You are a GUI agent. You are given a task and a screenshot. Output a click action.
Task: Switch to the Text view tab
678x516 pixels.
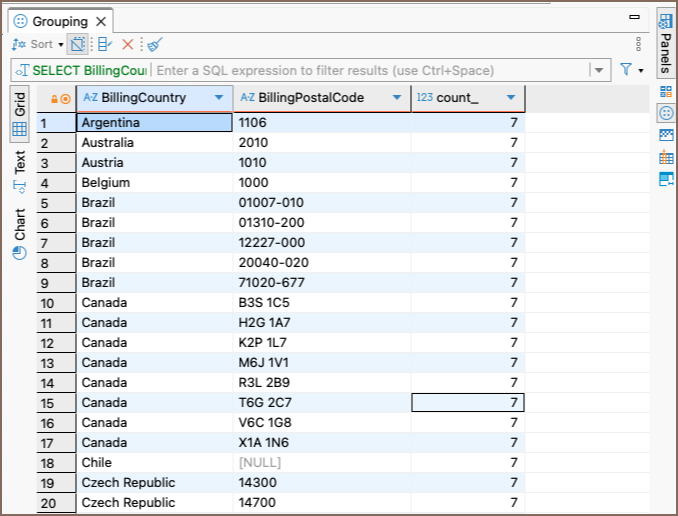pyautogui.click(x=19, y=170)
